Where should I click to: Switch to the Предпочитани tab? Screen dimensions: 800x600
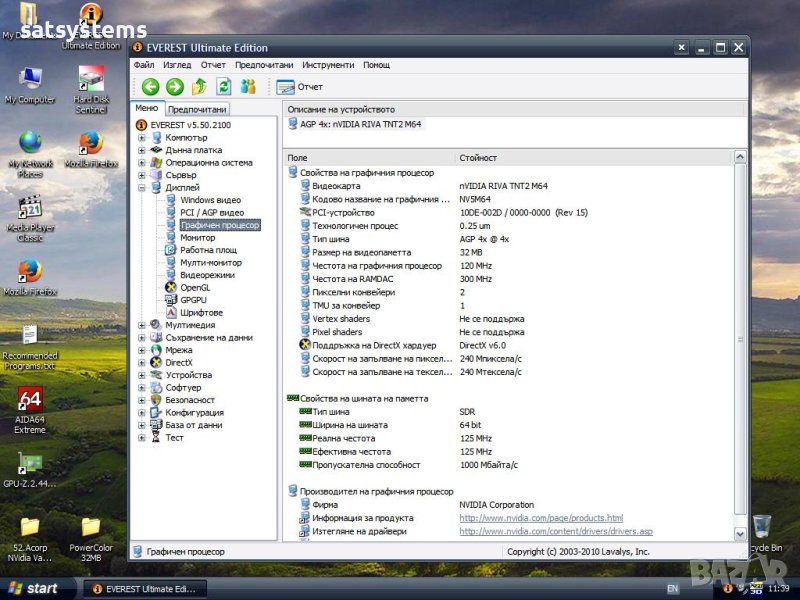click(197, 109)
